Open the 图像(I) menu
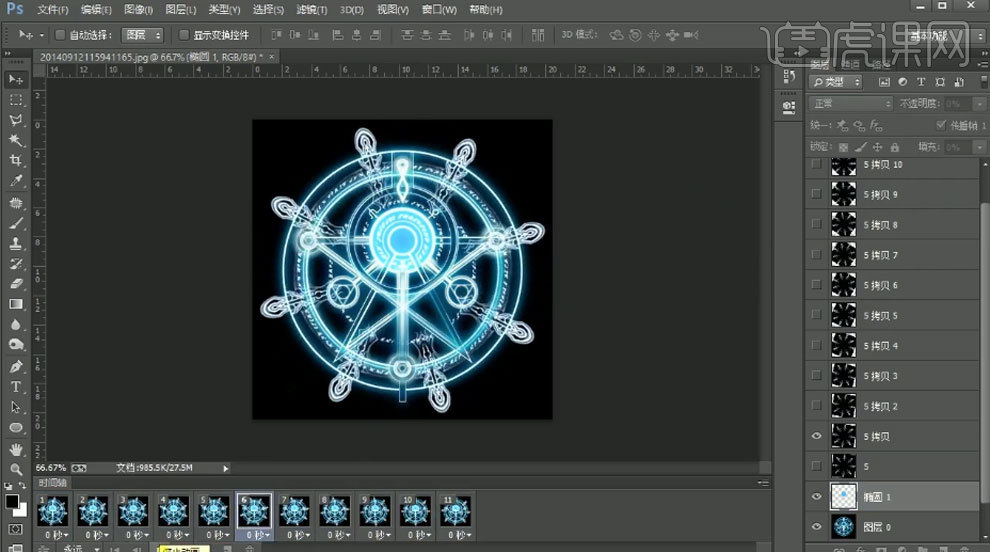Viewport: 990px width, 552px height. [x=138, y=10]
